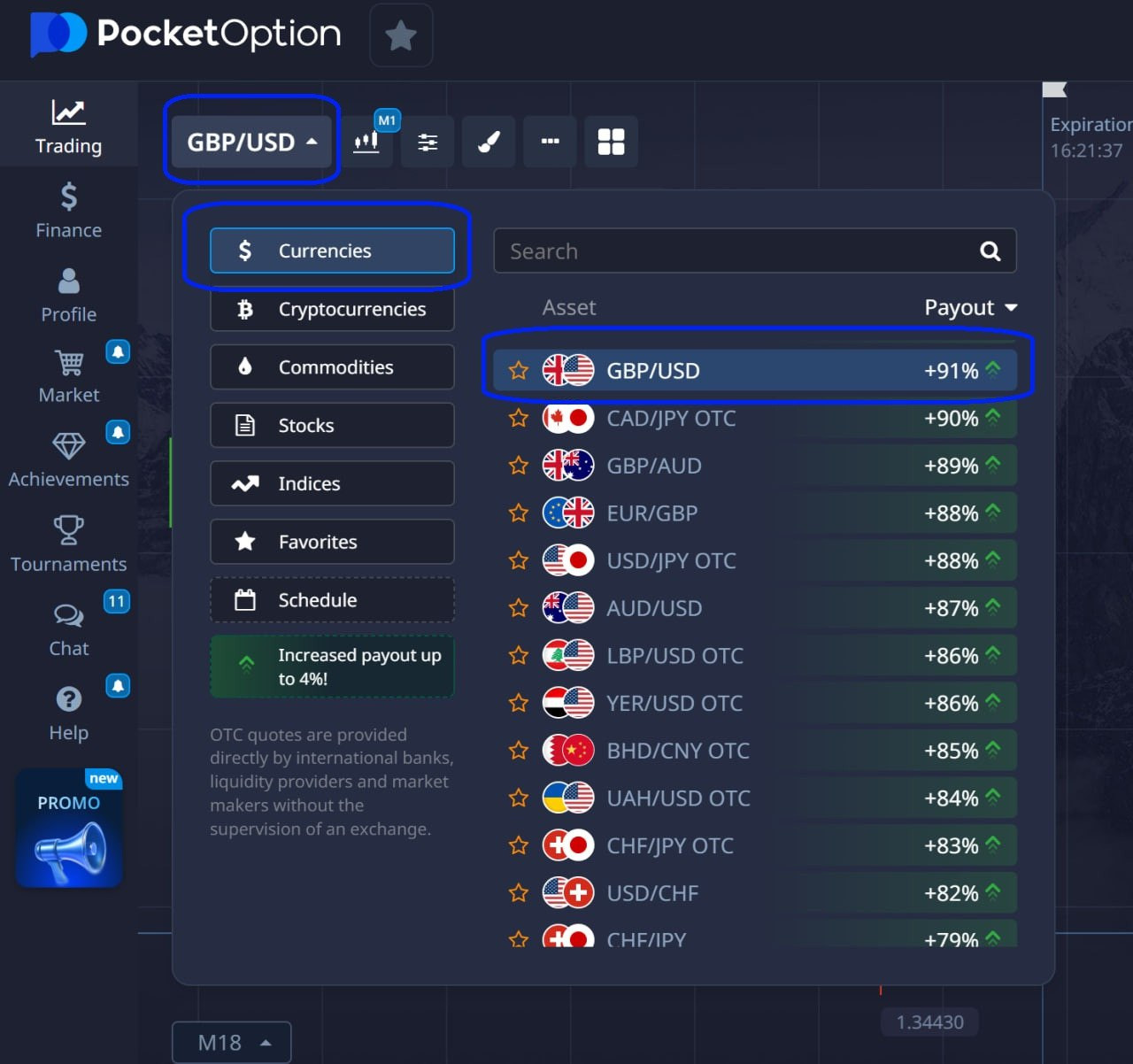
Task: Click the Increased payout up to 4% banner
Action: click(x=332, y=667)
